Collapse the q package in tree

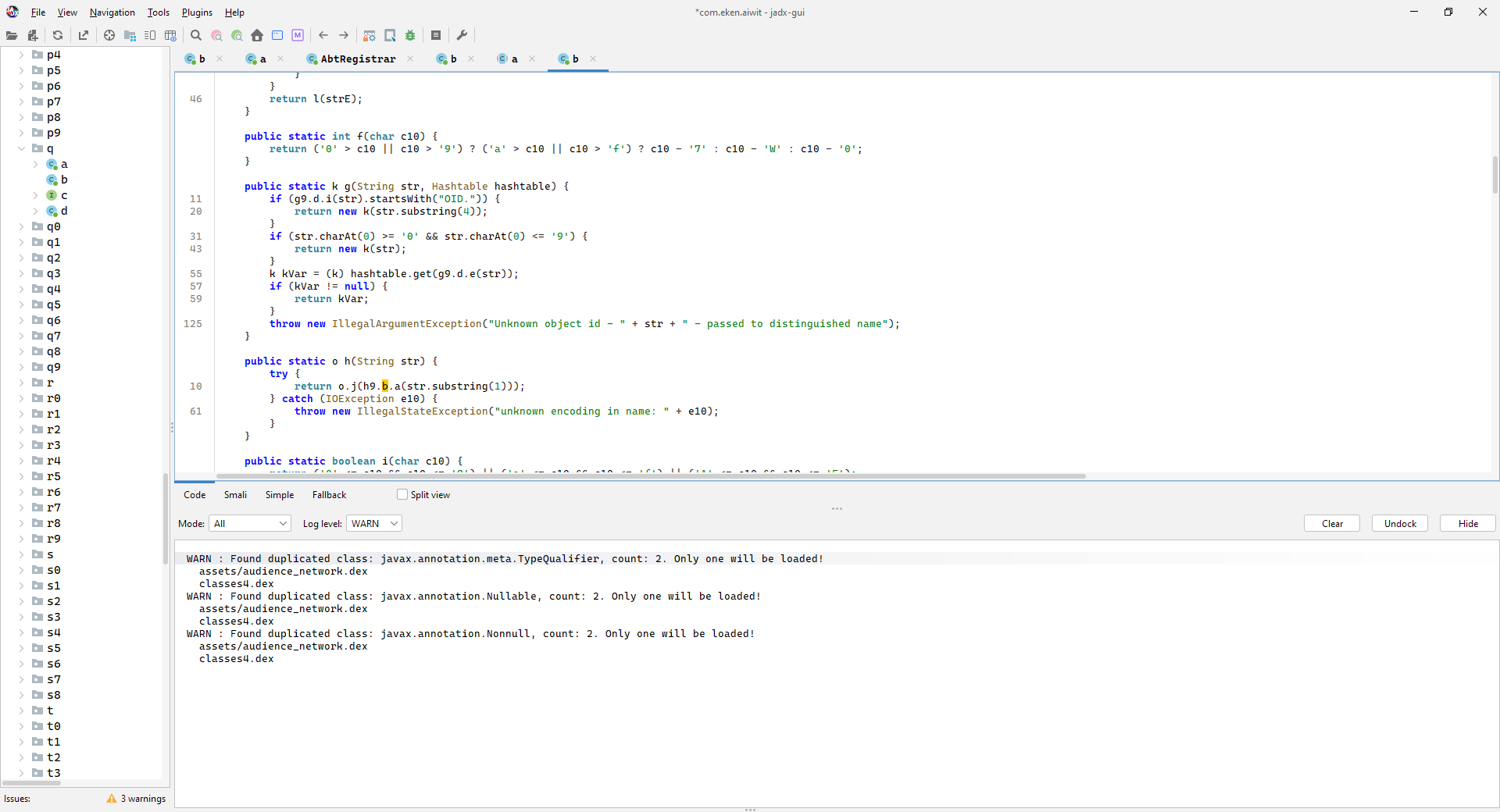coord(21,148)
